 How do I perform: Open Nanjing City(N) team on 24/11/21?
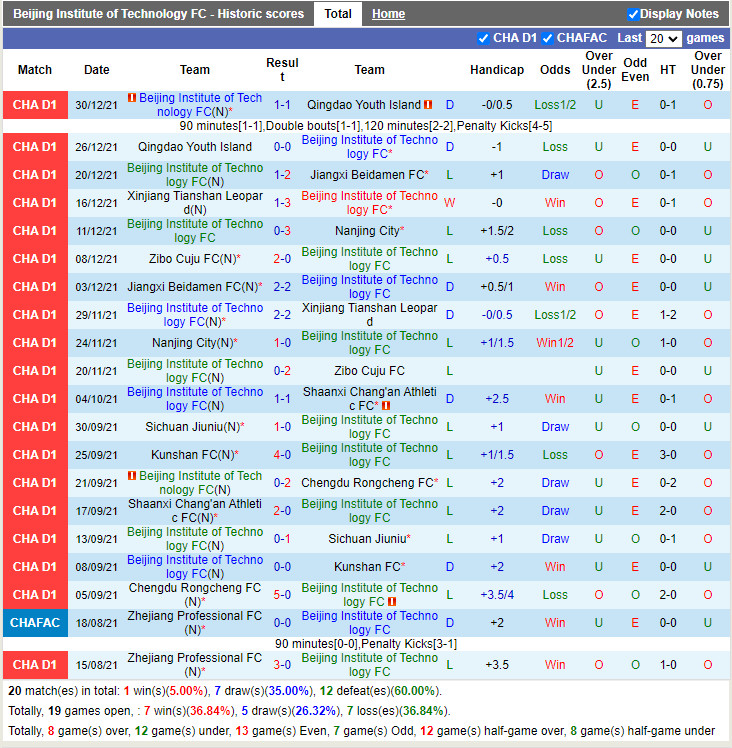195,343
